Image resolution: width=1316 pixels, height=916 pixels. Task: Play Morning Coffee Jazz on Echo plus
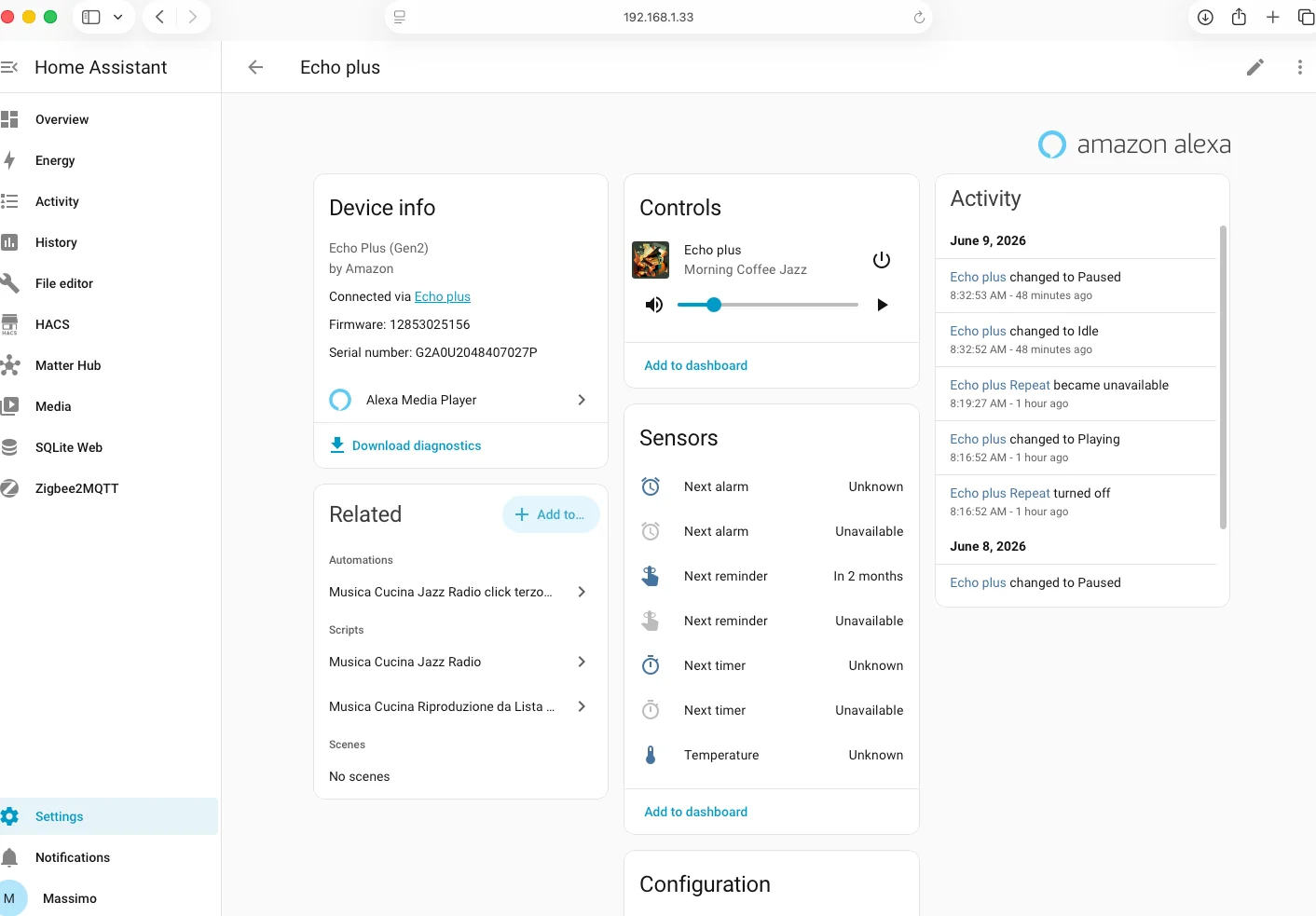pyautogui.click(x=882, y=305)
